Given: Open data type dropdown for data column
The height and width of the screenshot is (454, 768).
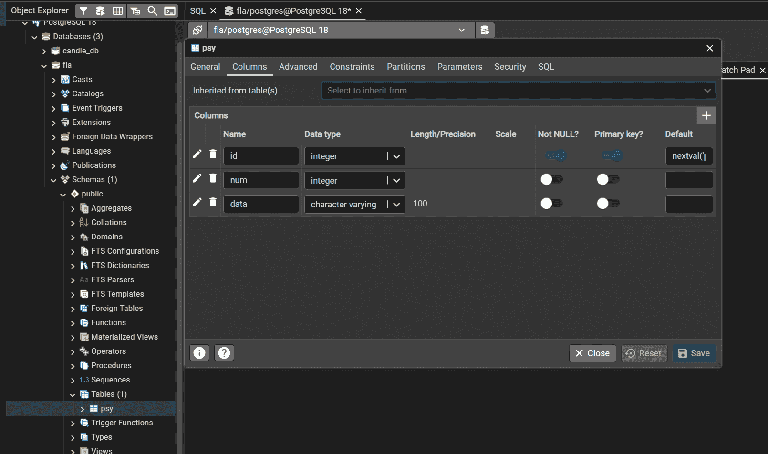Looking at the screenshot, I should tap(396, 204).
